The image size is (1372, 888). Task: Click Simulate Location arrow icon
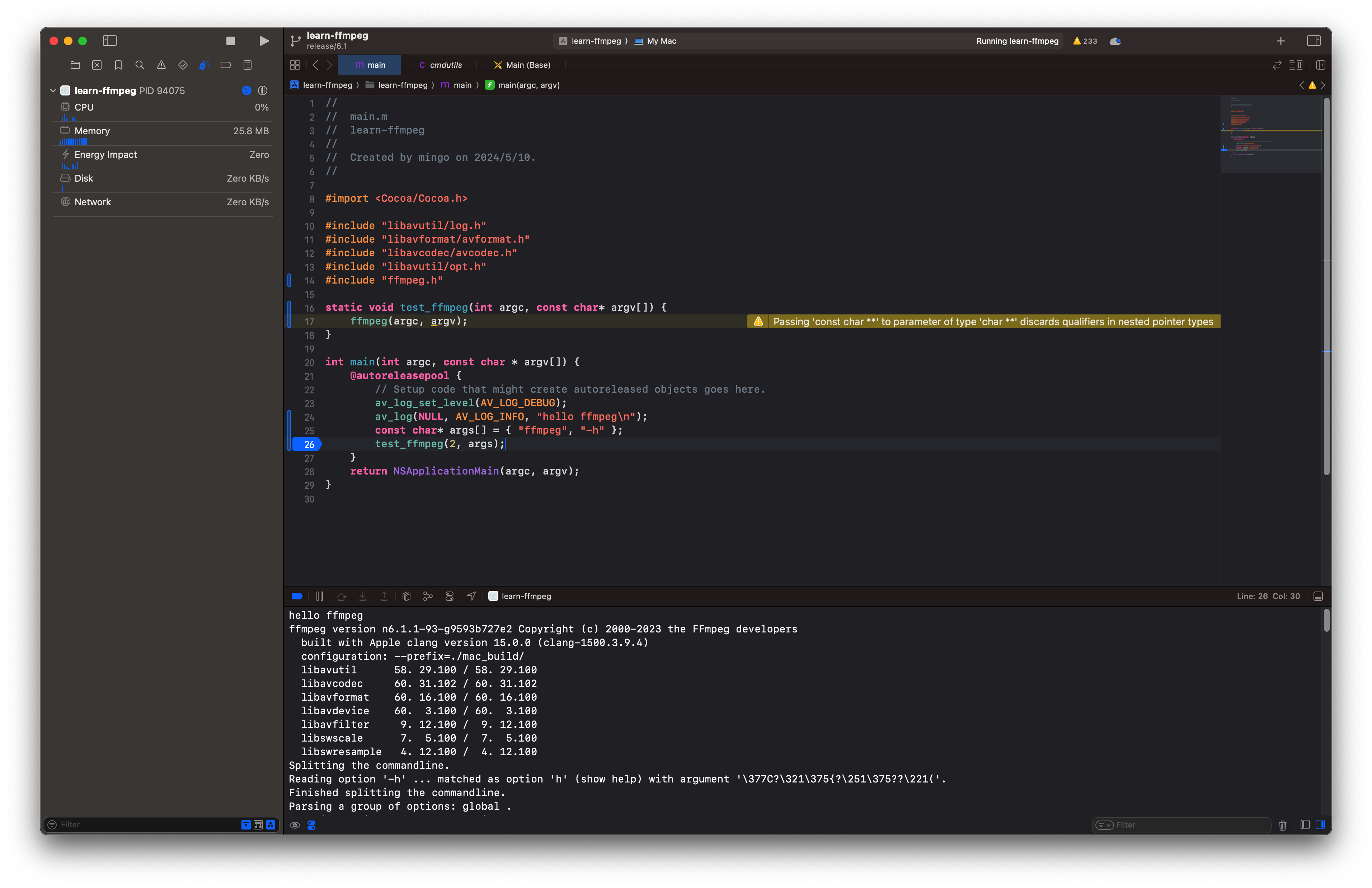click(471, 596)
